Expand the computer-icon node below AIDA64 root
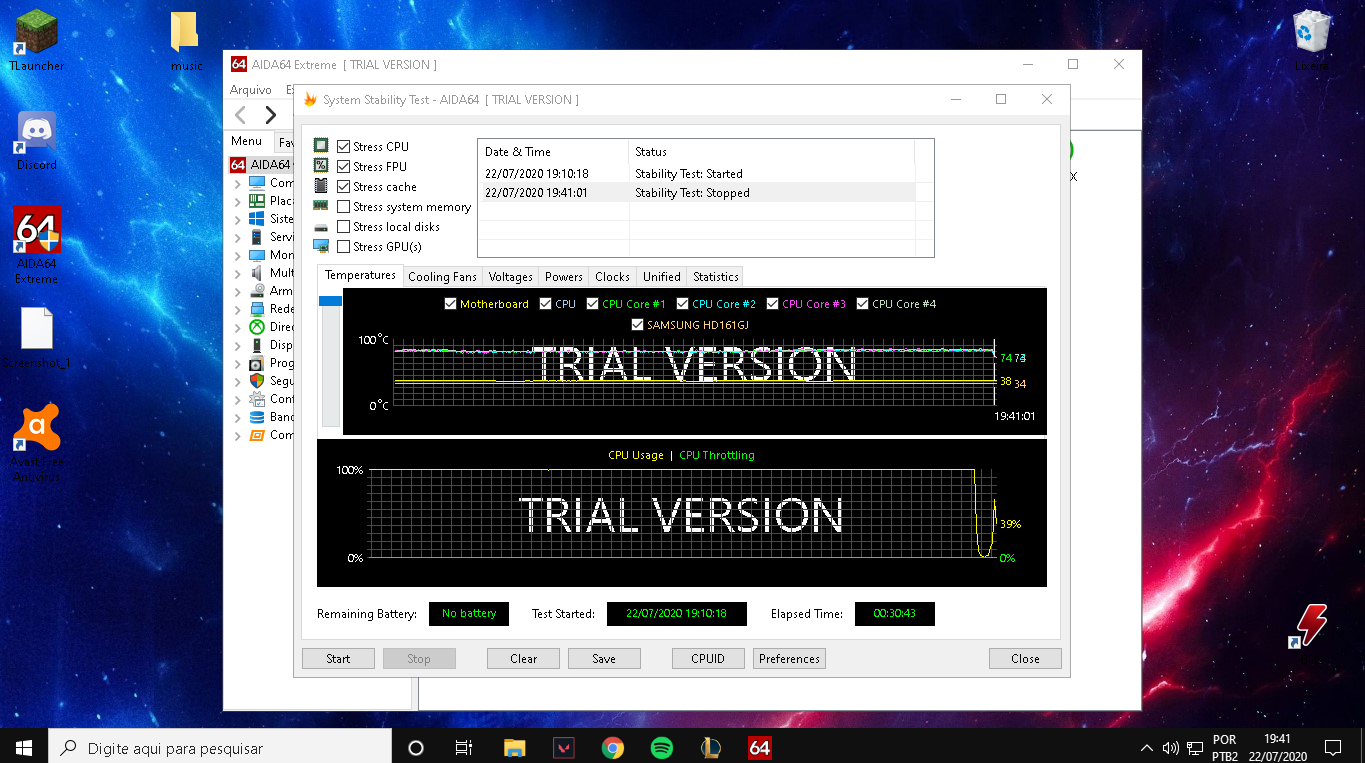The width and height of the screenshot is (1365, 763). pos(237,184)
